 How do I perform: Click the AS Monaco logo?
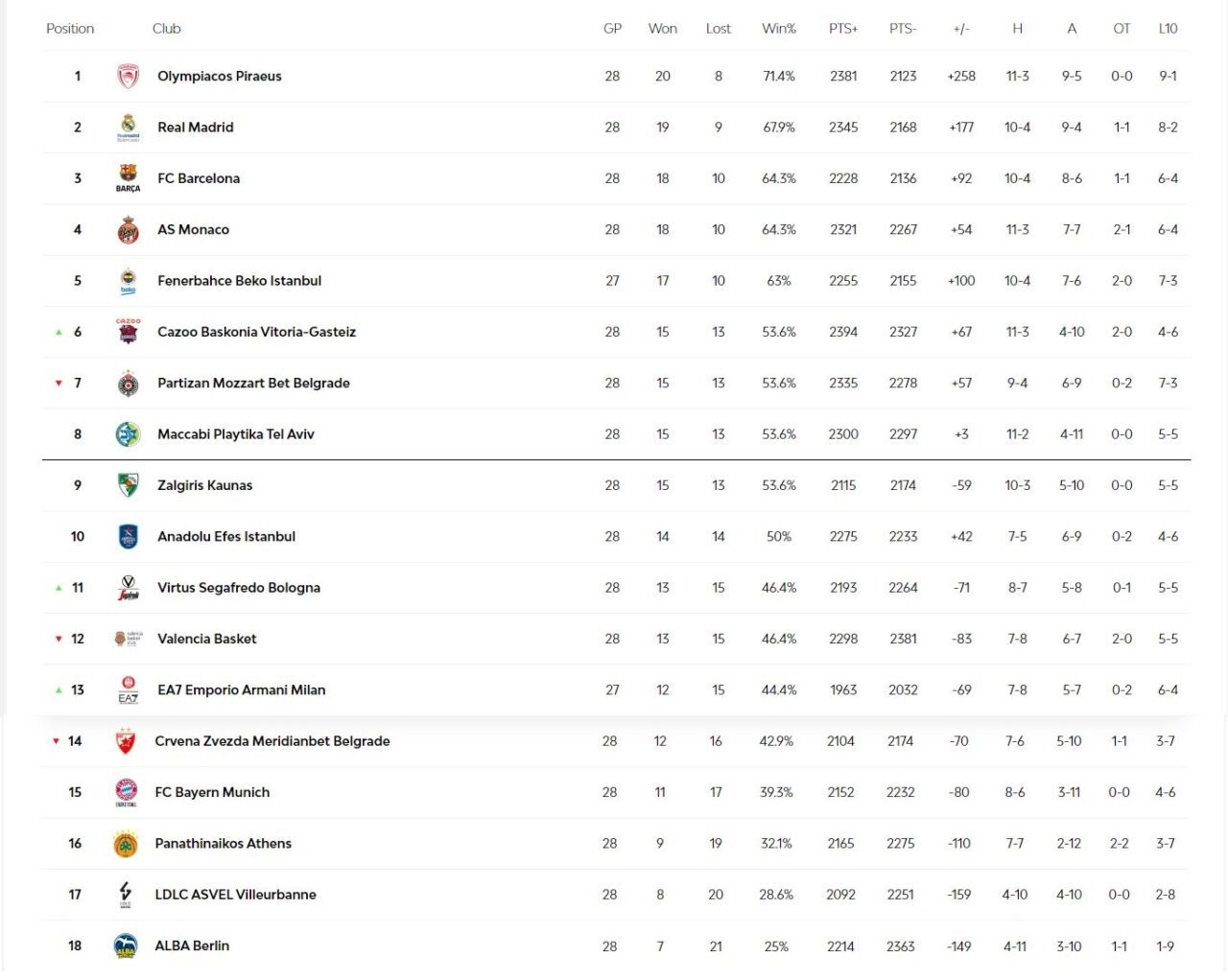tap(128, 230)
